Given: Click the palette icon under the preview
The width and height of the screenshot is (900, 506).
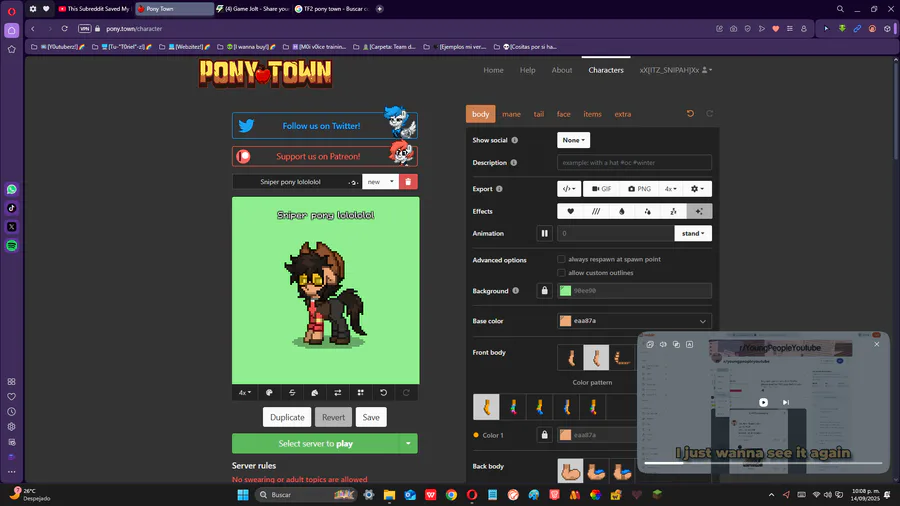Looking at the screenshot, I should pos(269,392).
